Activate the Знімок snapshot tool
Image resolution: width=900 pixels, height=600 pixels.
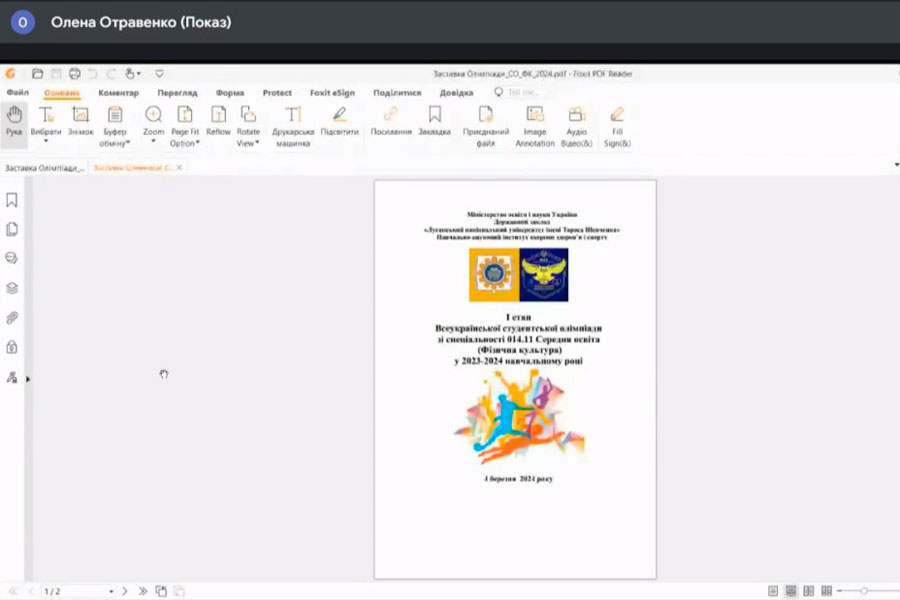[80, 121]
